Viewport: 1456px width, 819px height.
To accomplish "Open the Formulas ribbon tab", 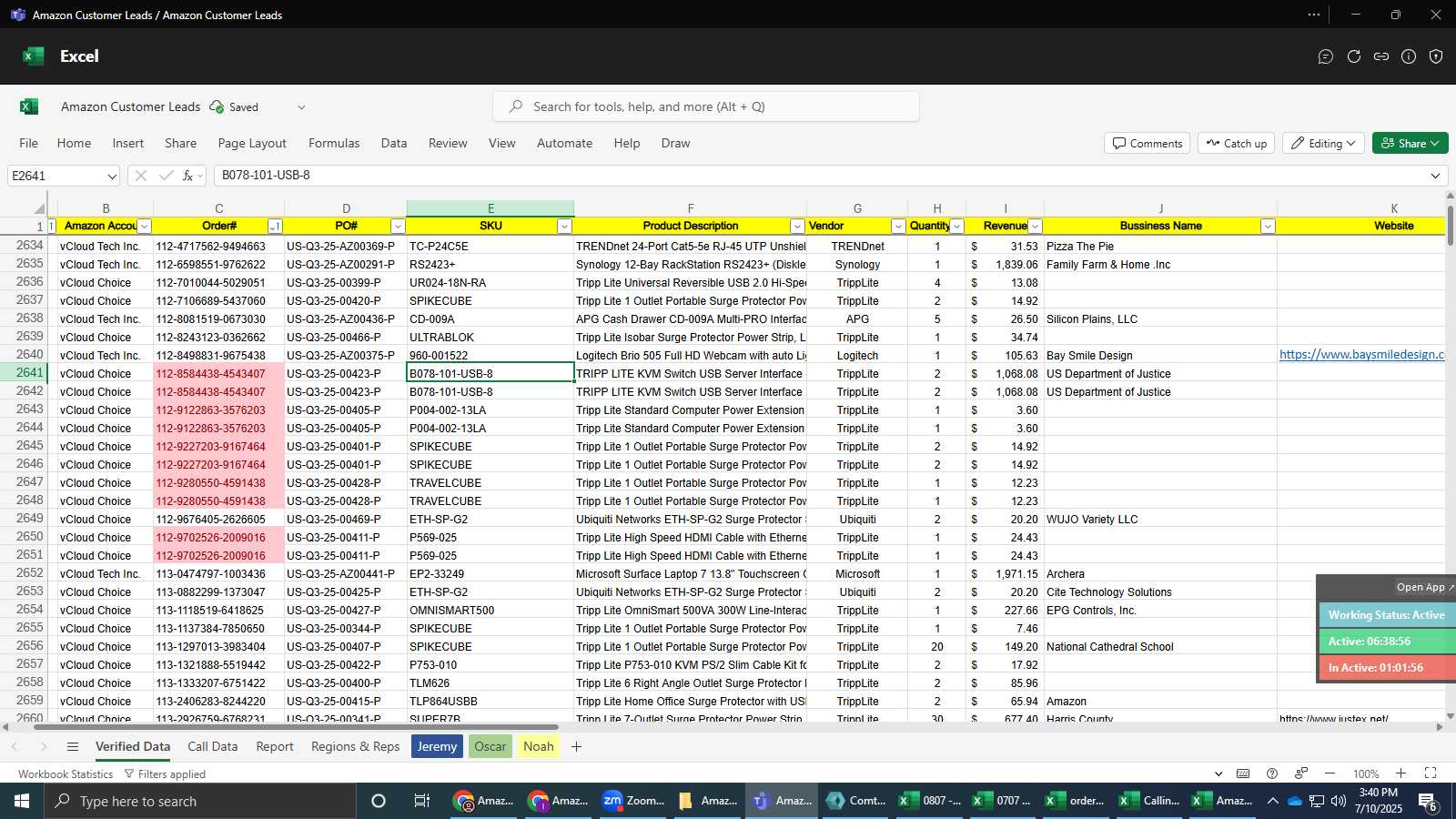I will (x=334, y=144).
